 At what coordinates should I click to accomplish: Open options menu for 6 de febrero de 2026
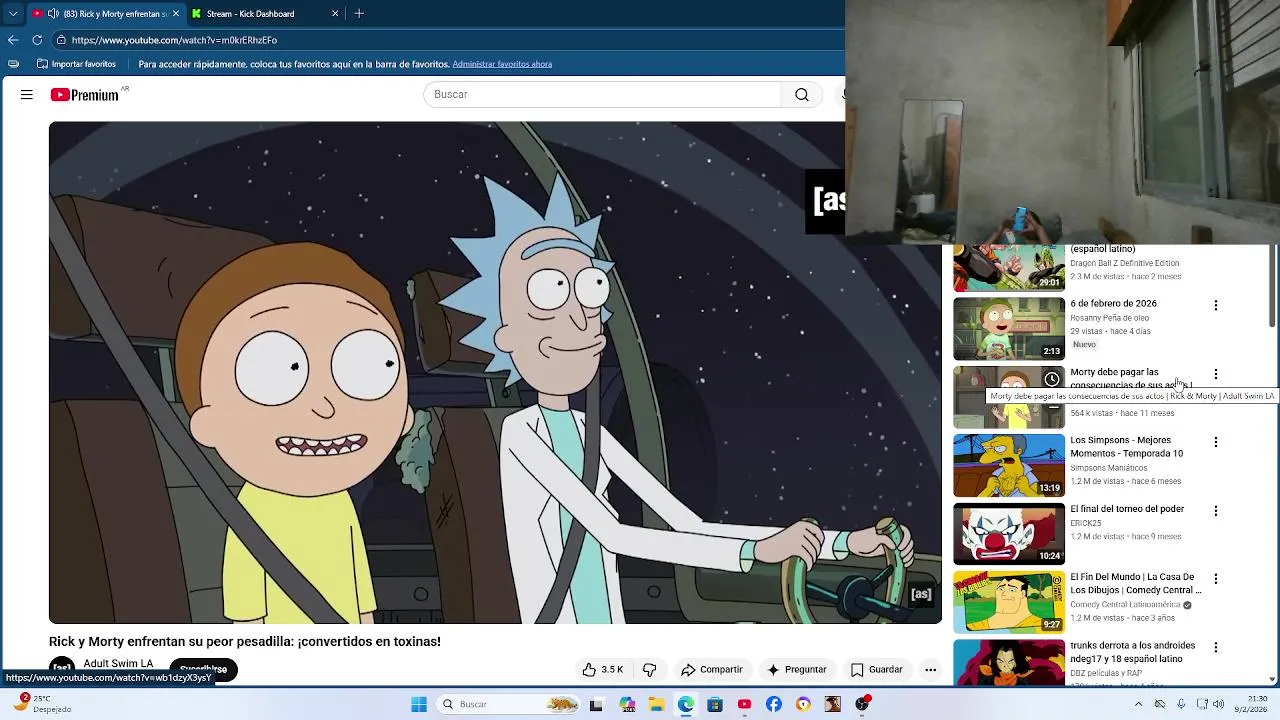tap(1216, 305)
